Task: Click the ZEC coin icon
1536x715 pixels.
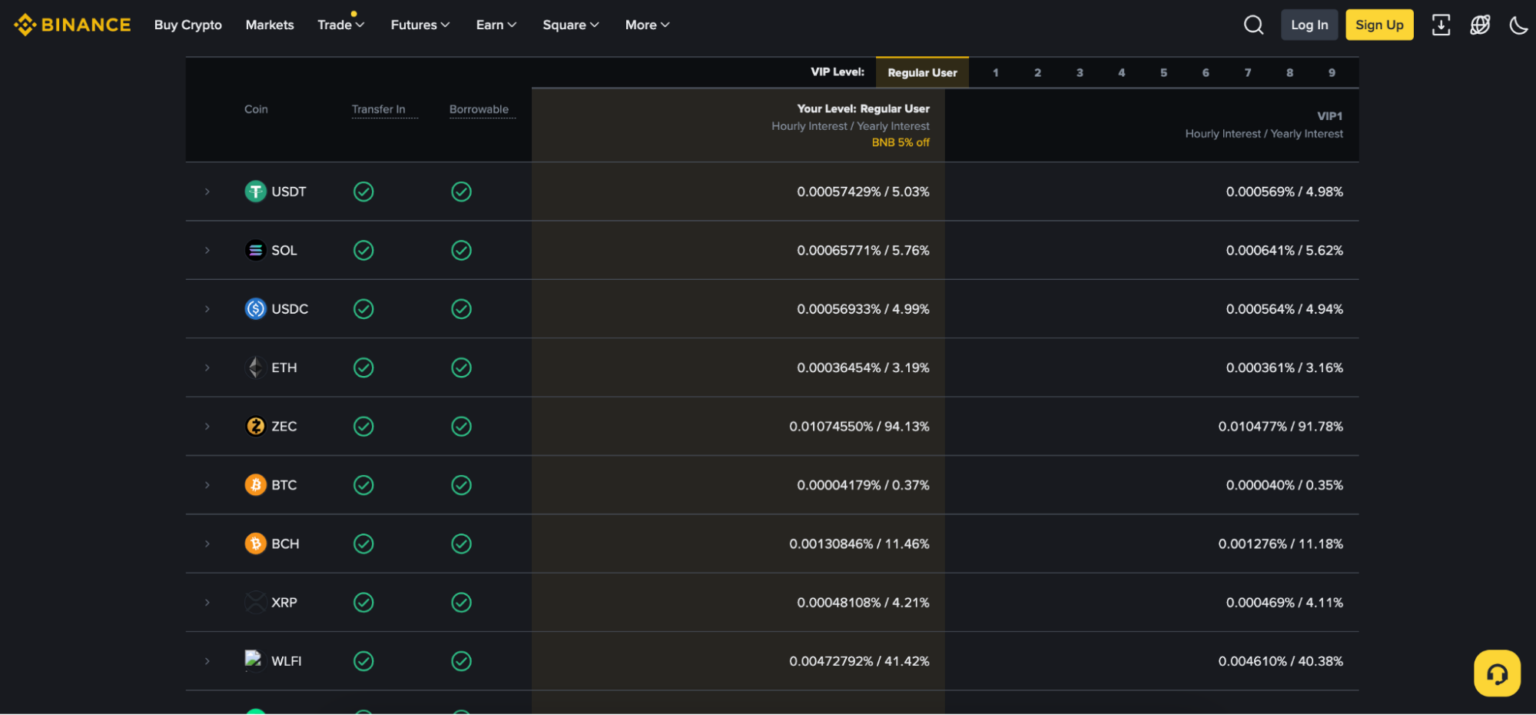Action: (x=256, y=426)
